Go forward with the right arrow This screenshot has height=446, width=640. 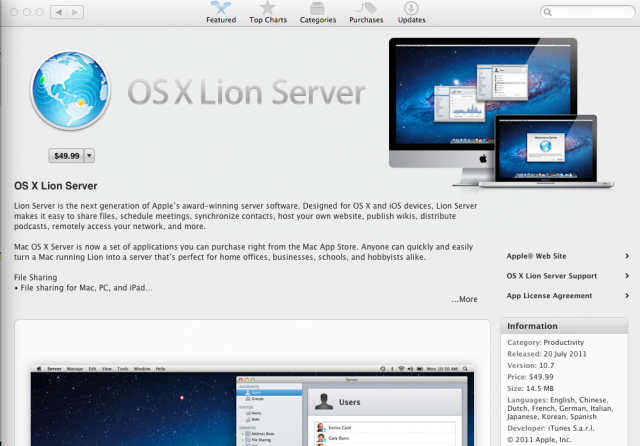pos(75,12)
